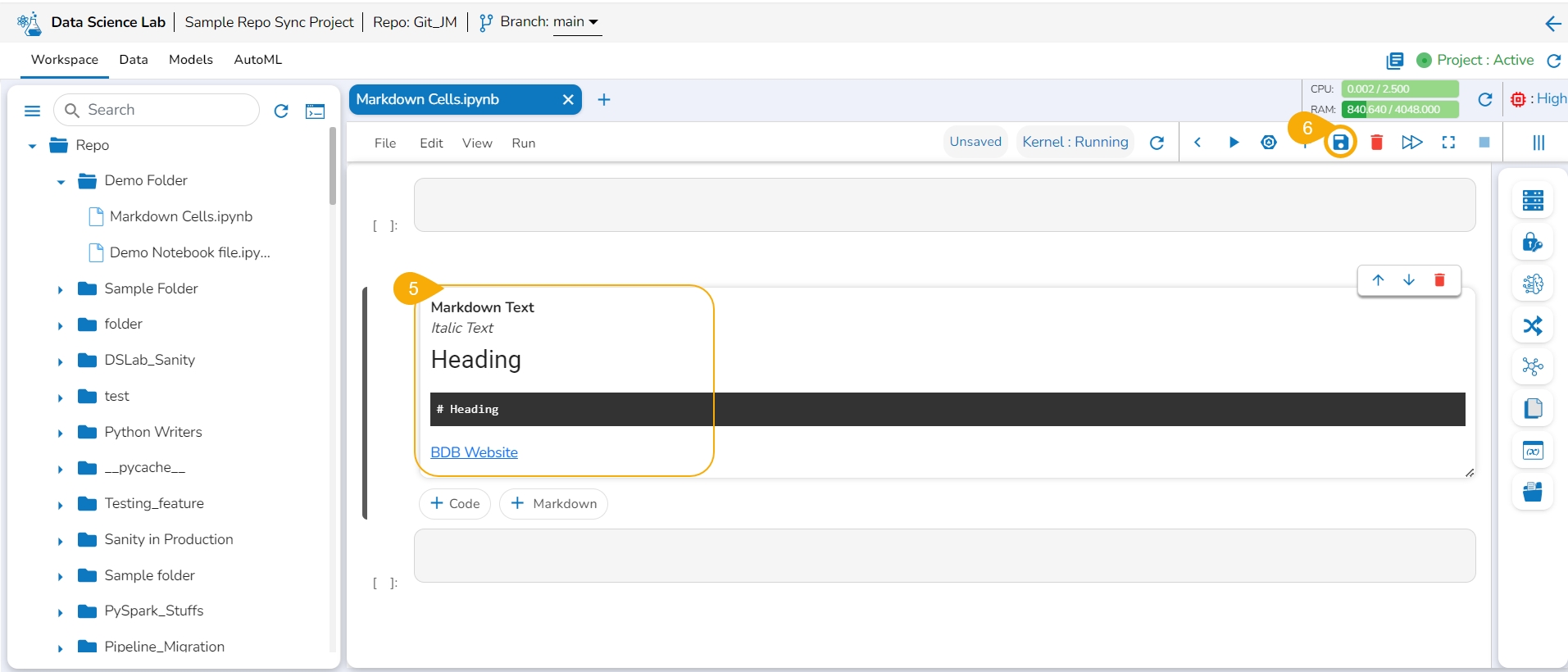
Task: Click the hexagon target icon in the toolbar
Action: point(1269,143)
